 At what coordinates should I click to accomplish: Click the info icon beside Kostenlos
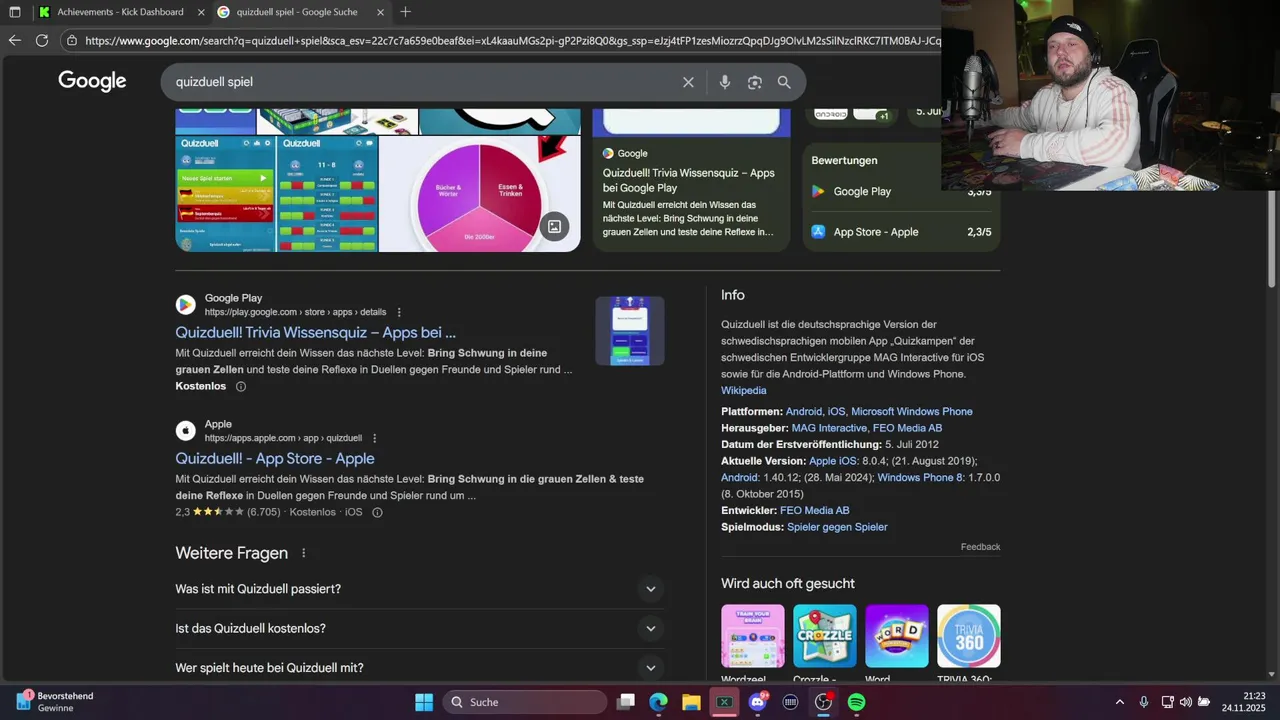point(241,386)
